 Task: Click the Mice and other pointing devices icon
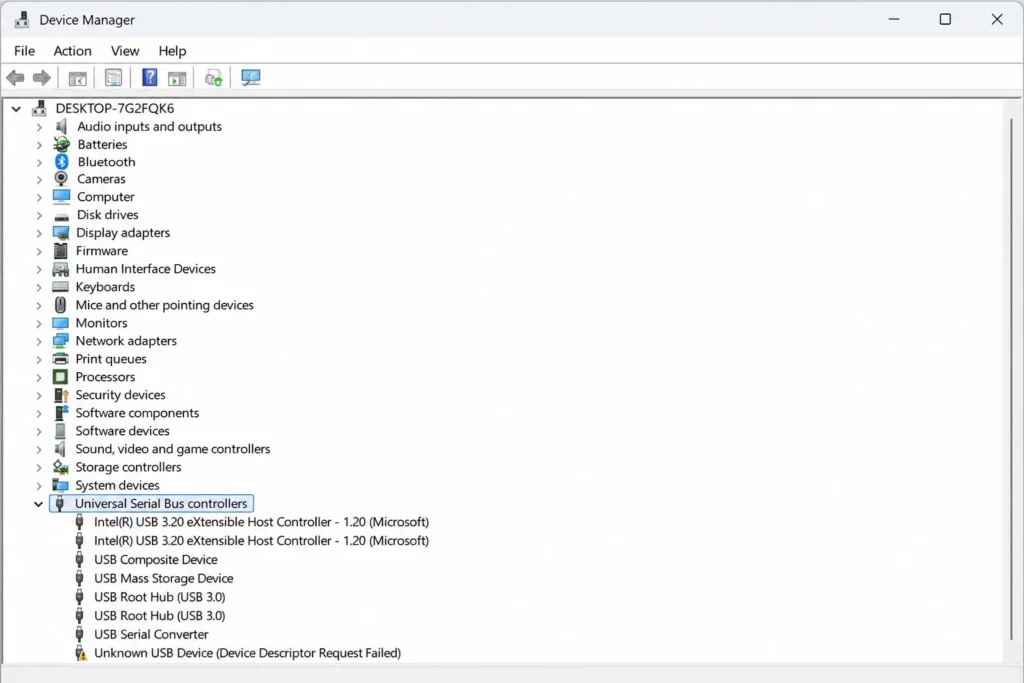pyautogui.click(x=60, y=304)
